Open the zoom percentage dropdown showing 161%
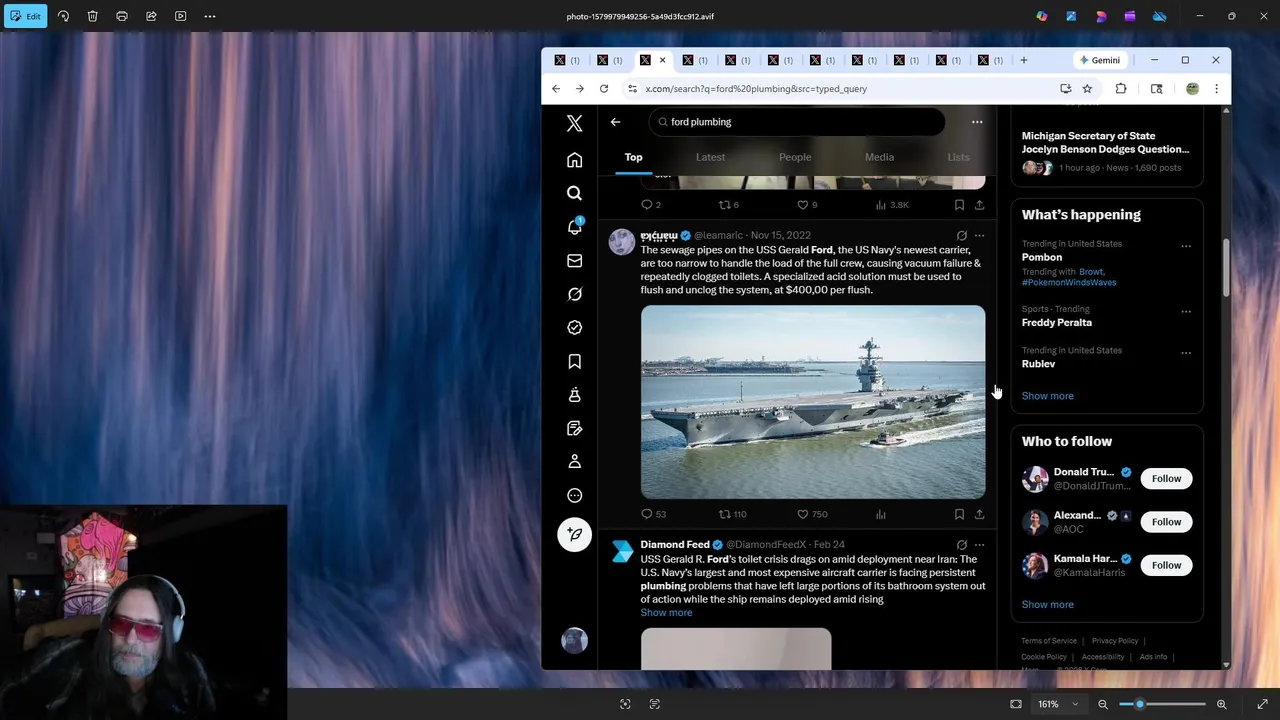1280x720 pixels. [x=1058, y=704]
